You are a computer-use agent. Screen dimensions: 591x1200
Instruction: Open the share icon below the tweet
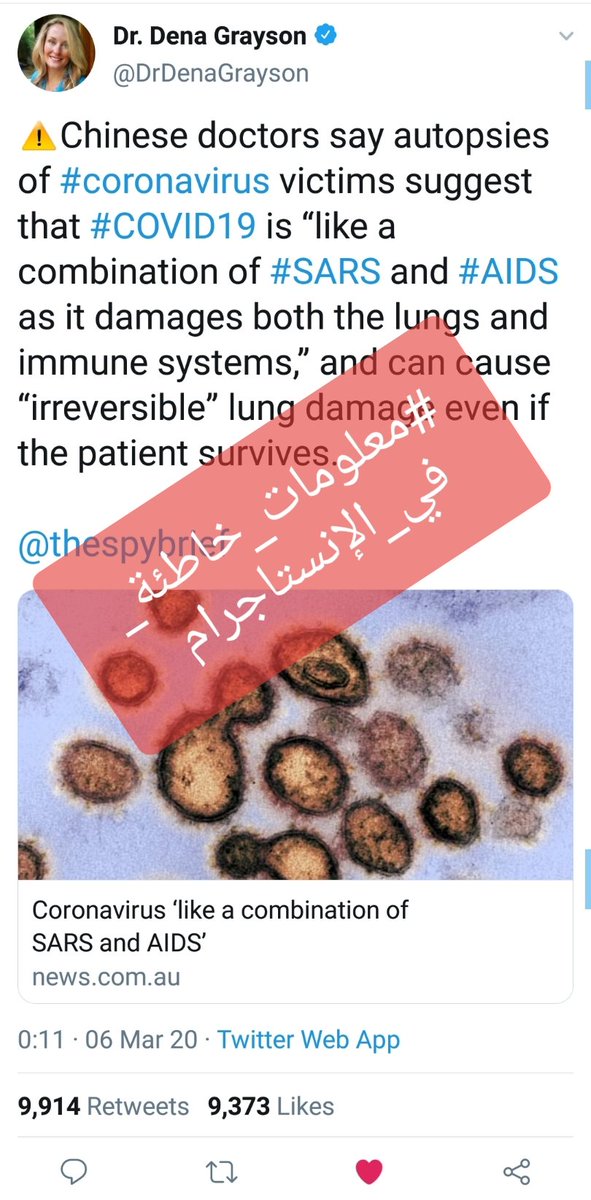click(516, 1170)
